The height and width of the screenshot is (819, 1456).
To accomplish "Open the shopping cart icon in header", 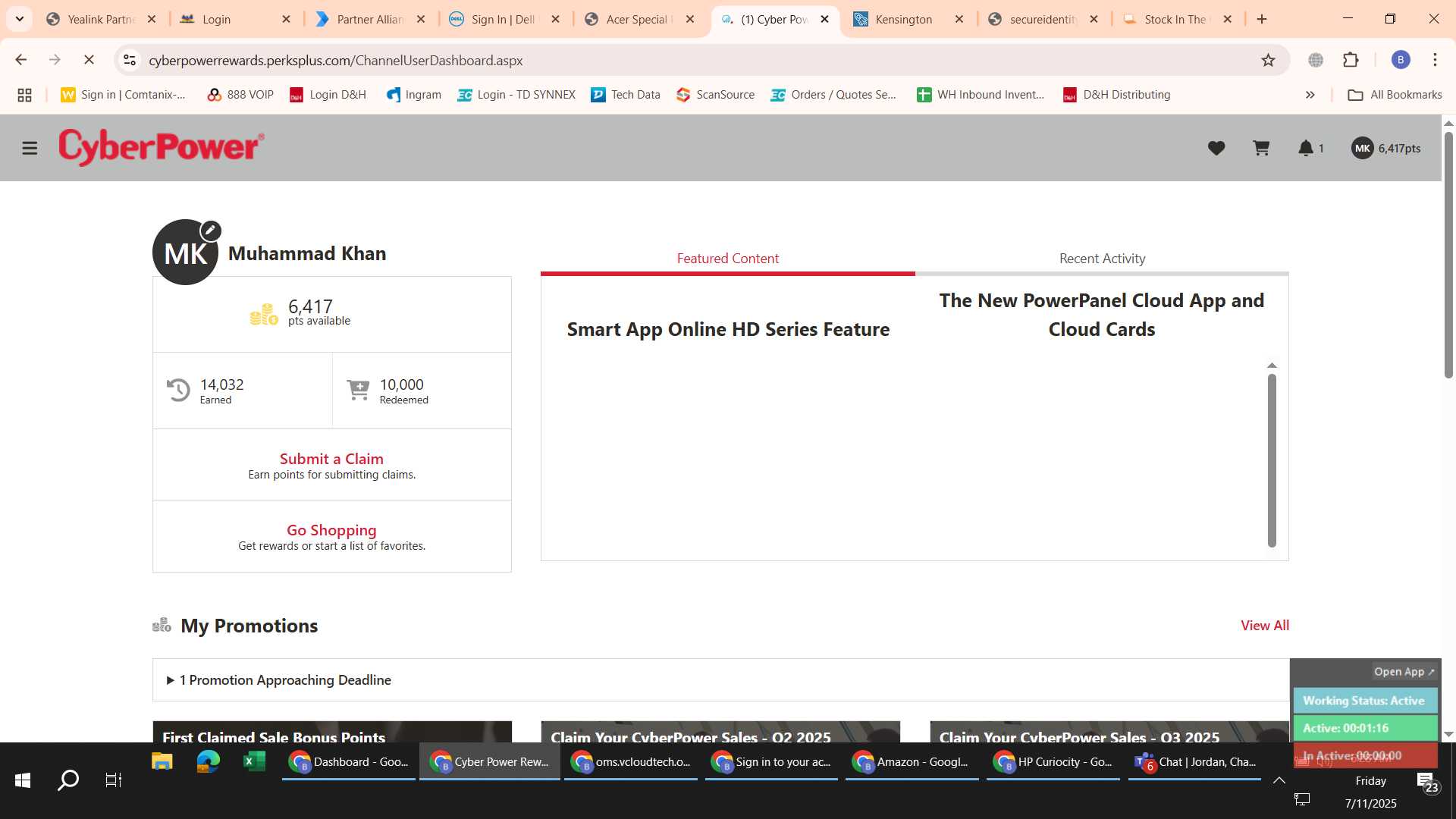I will 1261,149.
